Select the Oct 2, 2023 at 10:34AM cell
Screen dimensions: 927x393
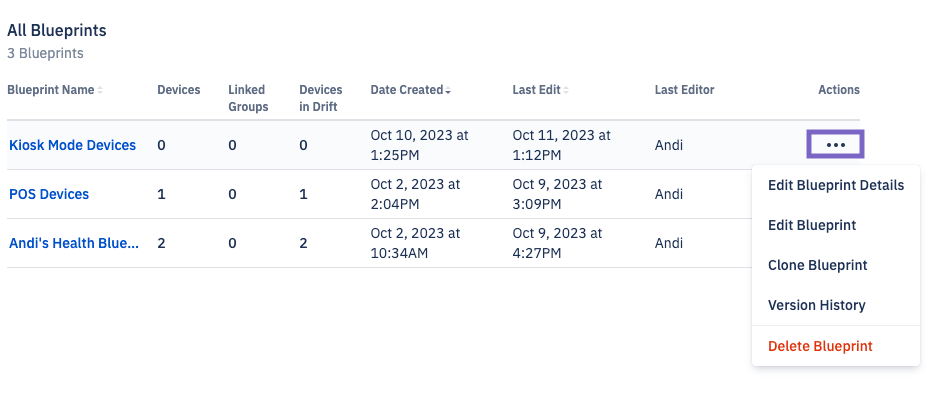click(x=415, y=243)
